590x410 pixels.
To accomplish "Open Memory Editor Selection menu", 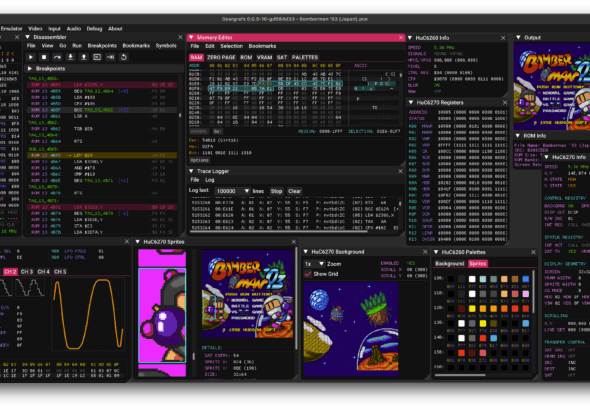I will tap(231, 46).
